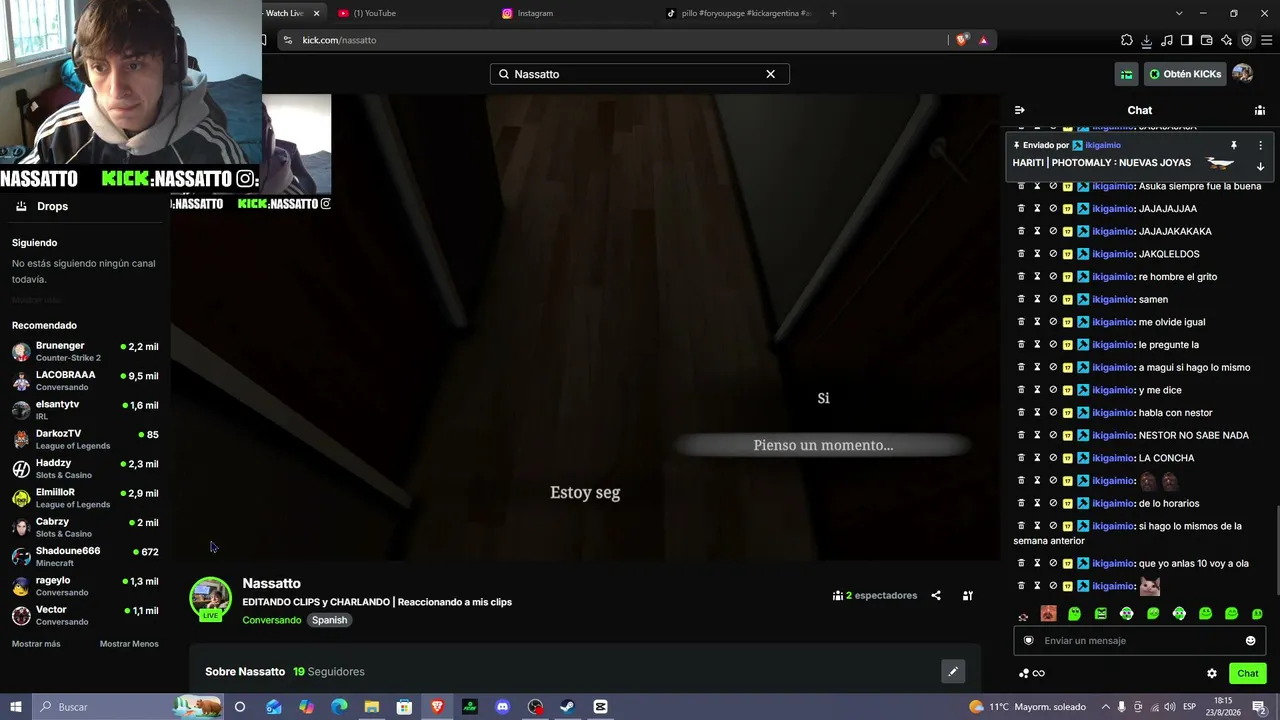Image resolution: width=1280 pixels, height=720 pixels.
Task: Delete the 'samen' chat message
Action: click(x=1021, y=299)
